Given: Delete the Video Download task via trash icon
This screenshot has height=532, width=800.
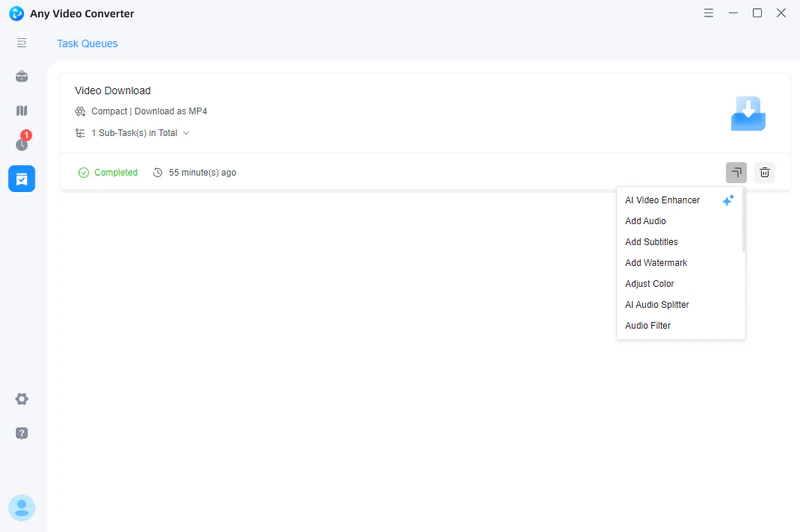Looking at the screenshot, I should pos(764,172).
